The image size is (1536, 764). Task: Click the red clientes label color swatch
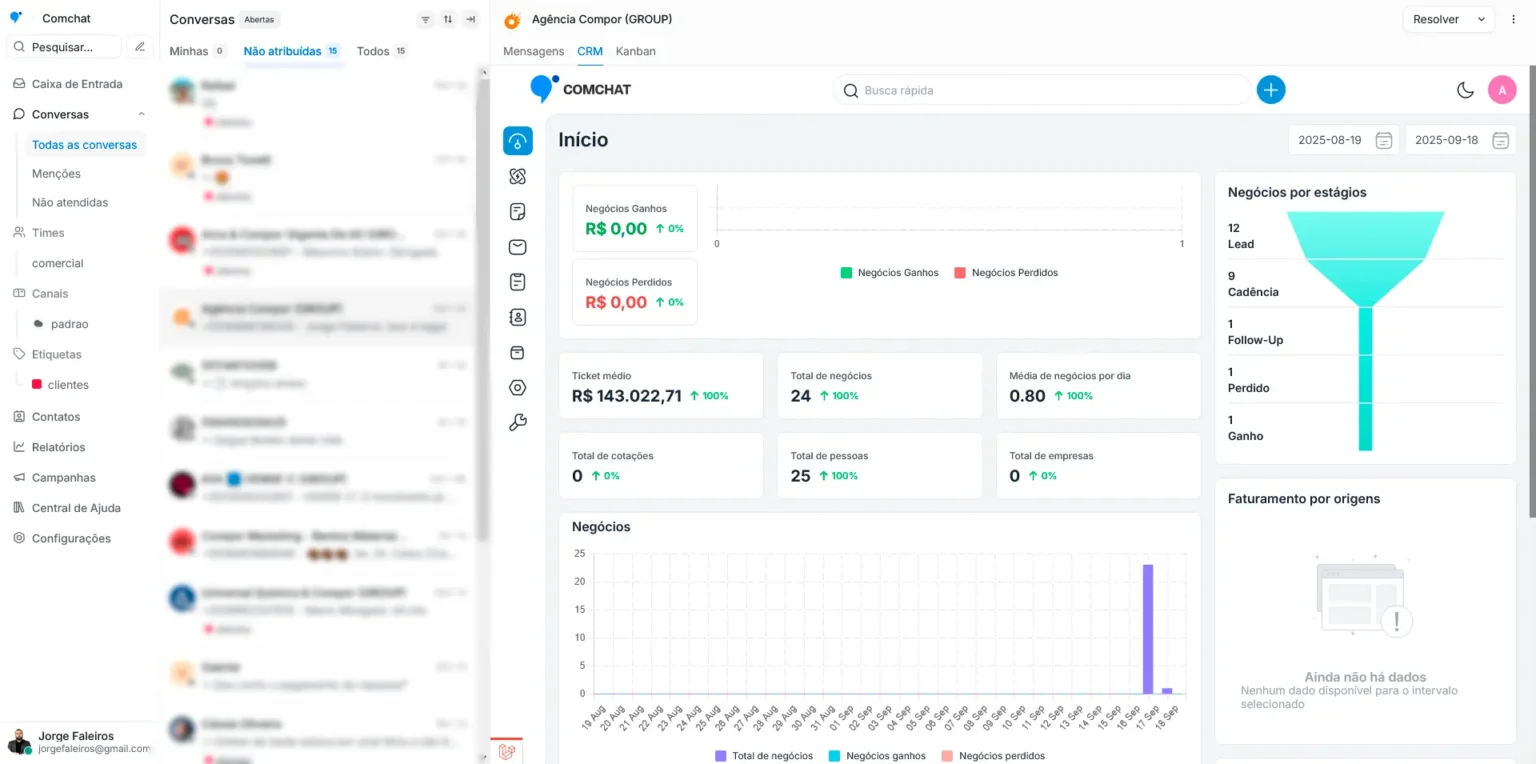pyautogui.click(x=37, y=385)
